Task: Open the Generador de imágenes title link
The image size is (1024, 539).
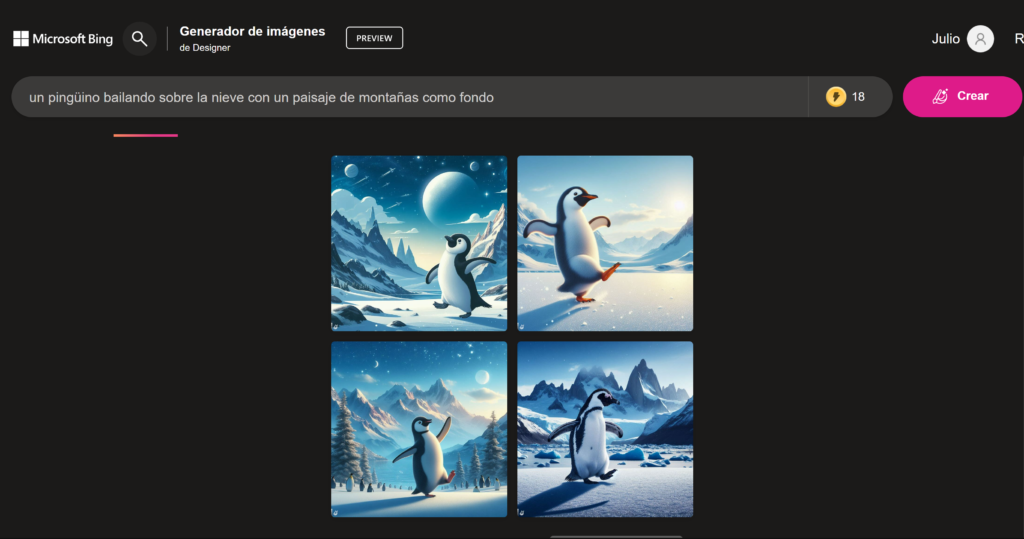Action: pos(252,31)
